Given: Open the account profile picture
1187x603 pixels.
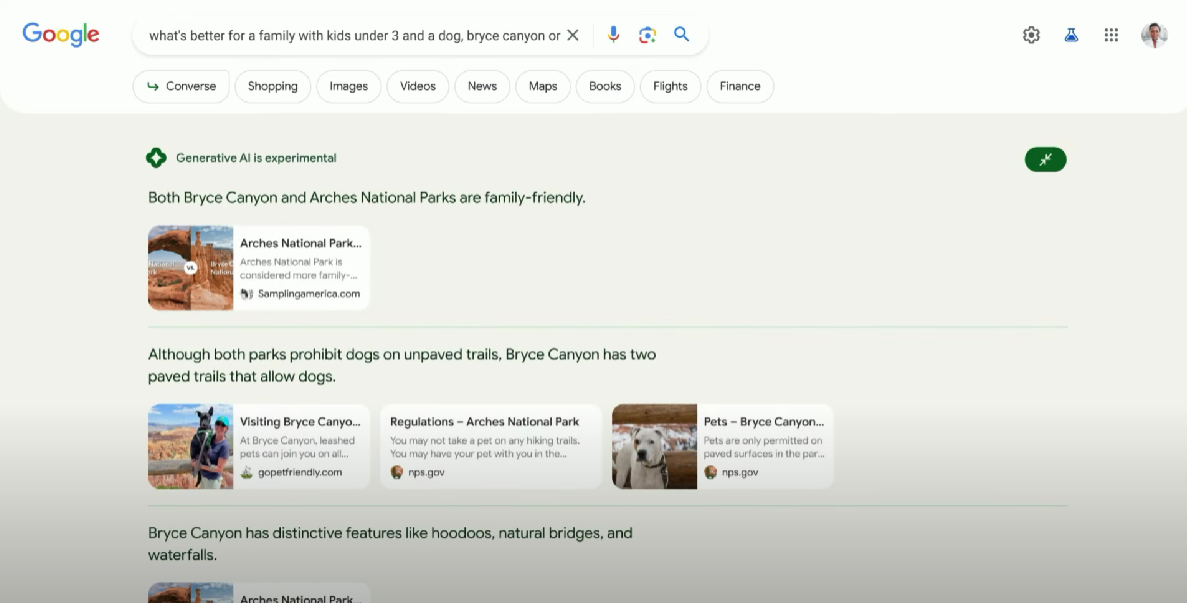Looking at the screenshot, I should pos(1154,35).
